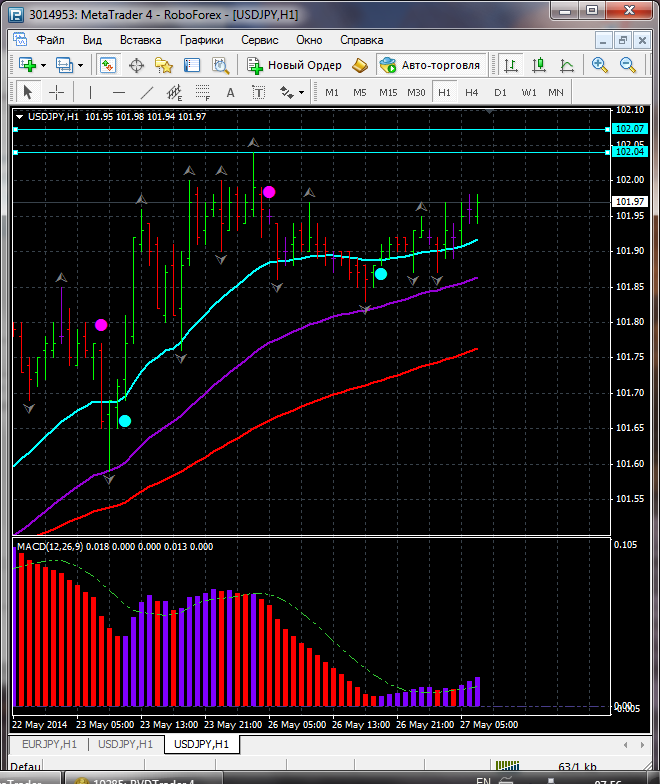Click the chart shift marker triangle
The image size is (660, 784).
pos(490,112)
